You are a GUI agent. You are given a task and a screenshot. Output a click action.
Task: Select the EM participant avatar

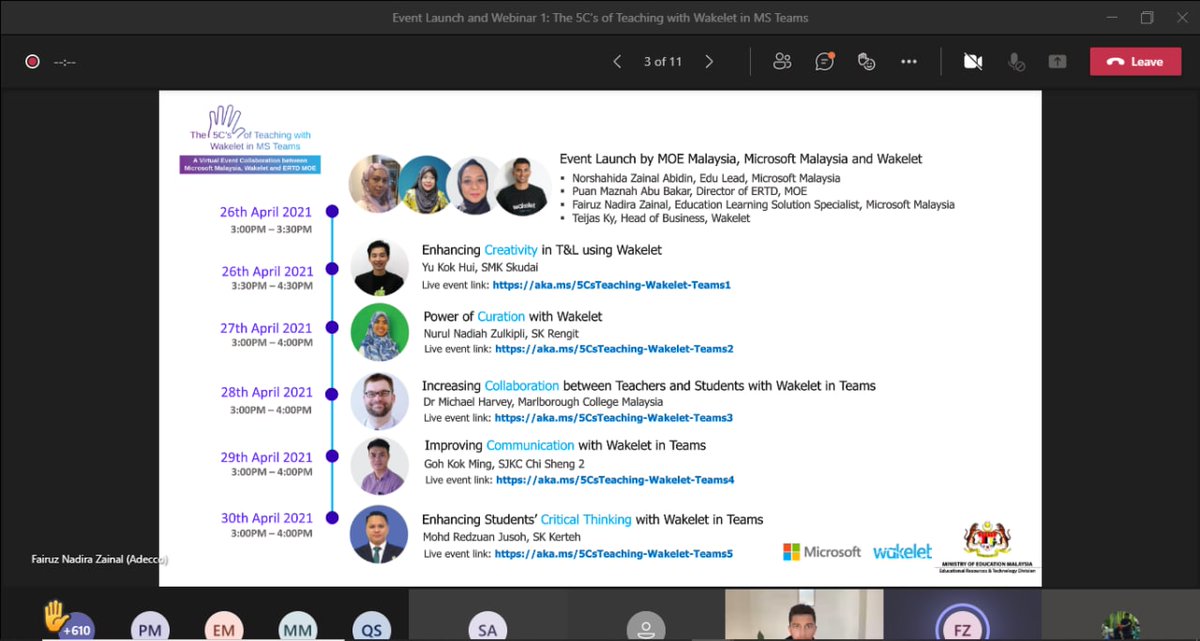pos(223,629)
